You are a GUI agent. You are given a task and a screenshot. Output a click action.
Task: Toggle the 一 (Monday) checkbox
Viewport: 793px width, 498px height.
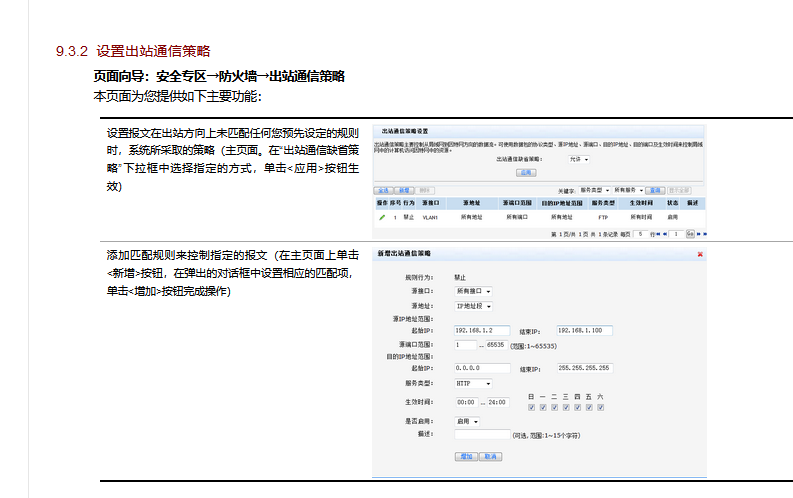(x=543, y=408)
